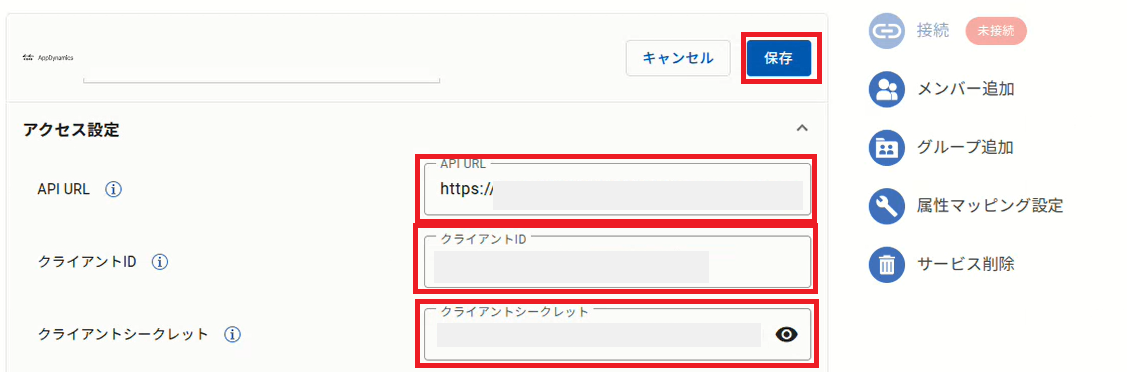This screenshot has width=1127, height=372.
Task: Click the 属性マッピング設定 wrench icon
Action: click(x=887, y=206)
